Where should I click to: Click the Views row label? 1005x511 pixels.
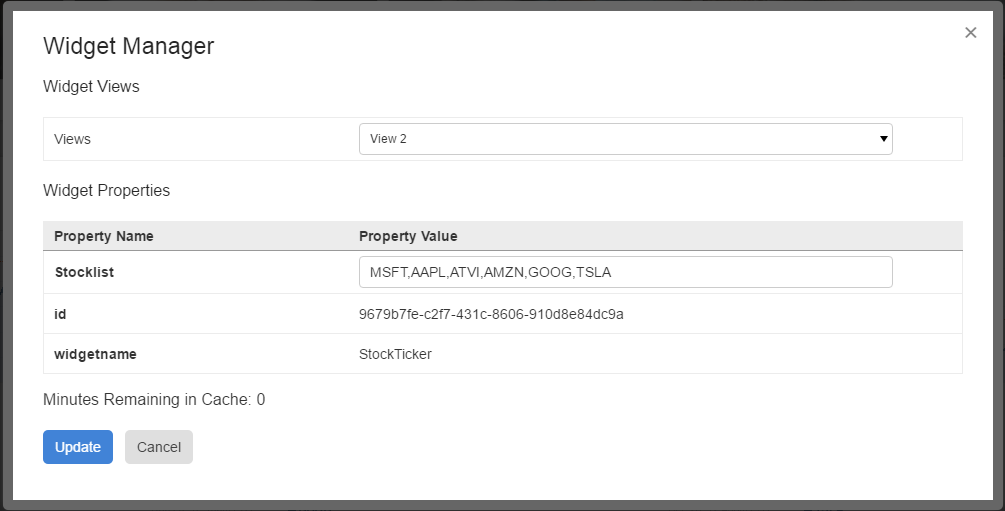72,139
